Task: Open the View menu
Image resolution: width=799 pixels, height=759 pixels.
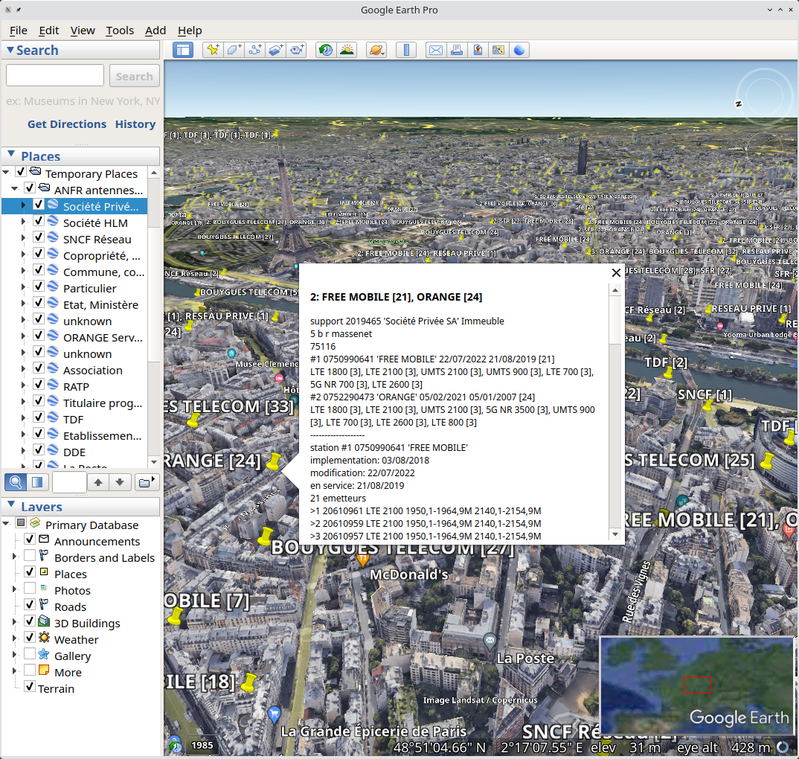Action: 83,31
